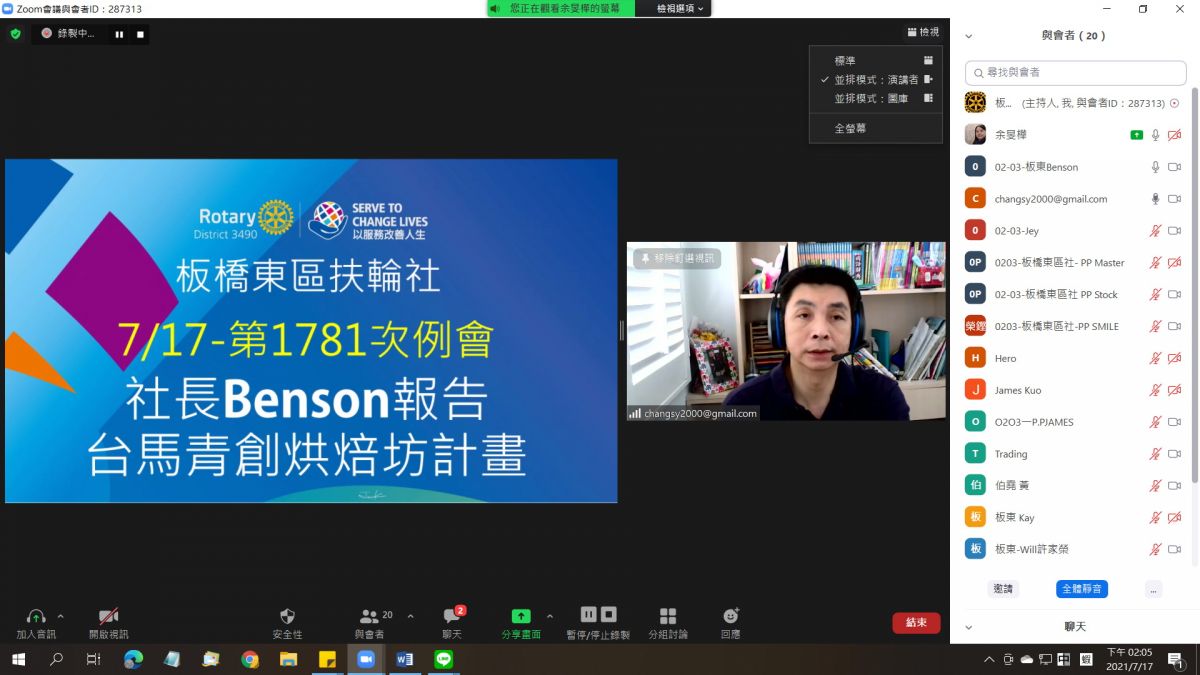Open Breakout Rooms (分組討論)
The image size is (1200, 675).
point(668,622)
